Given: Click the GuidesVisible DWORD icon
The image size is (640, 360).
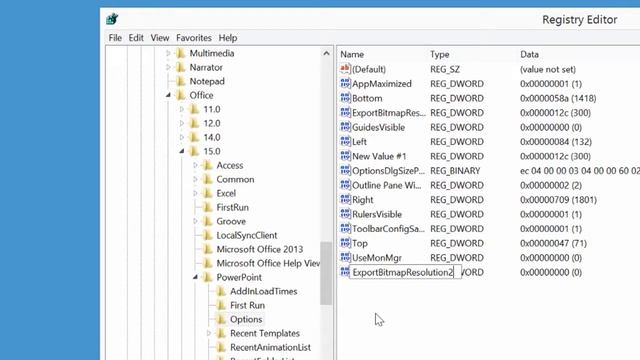Looking at the screenshot, I should (x=345, y=127).
